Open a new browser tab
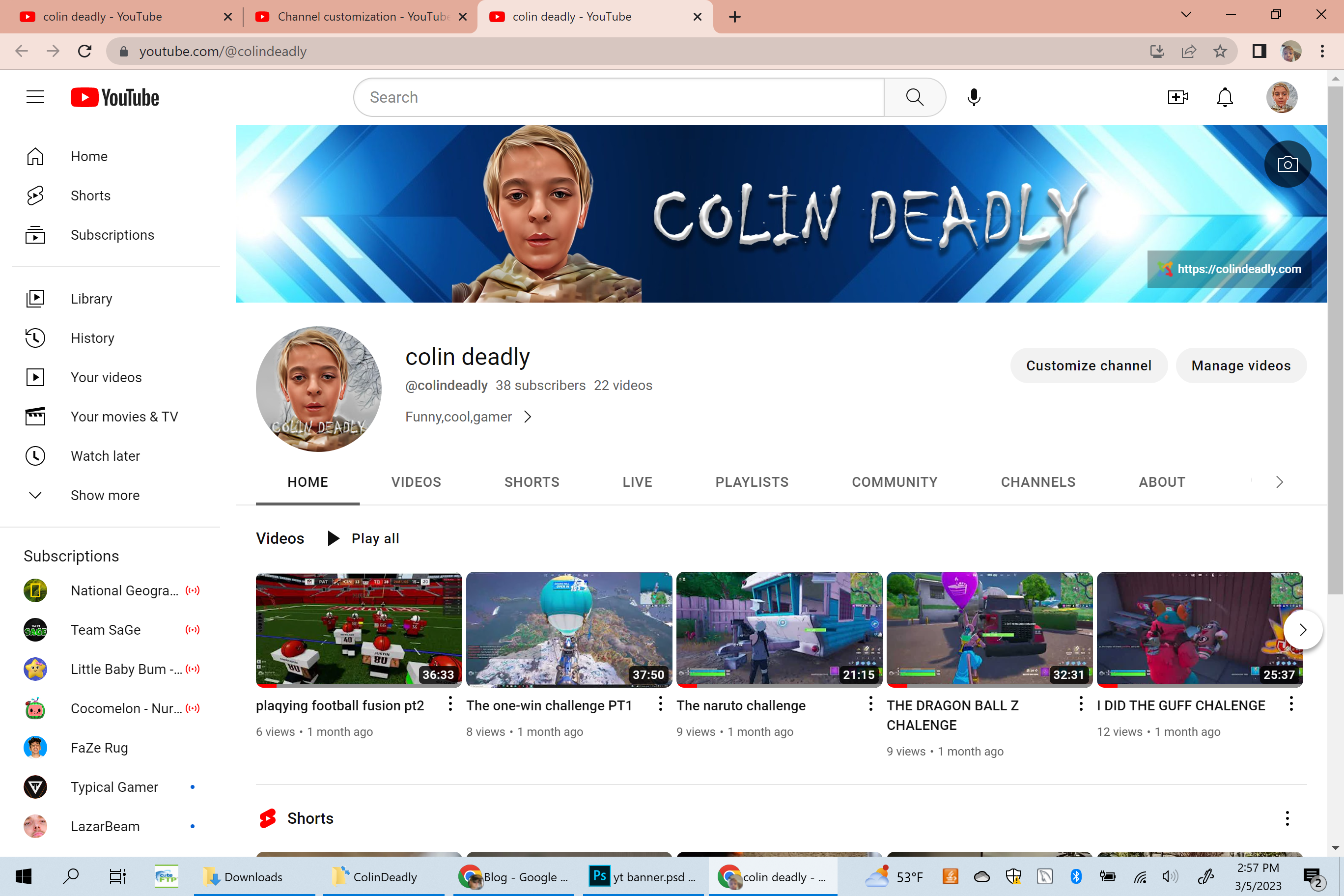The image size is (1344, 896). [x=735, y=17]
